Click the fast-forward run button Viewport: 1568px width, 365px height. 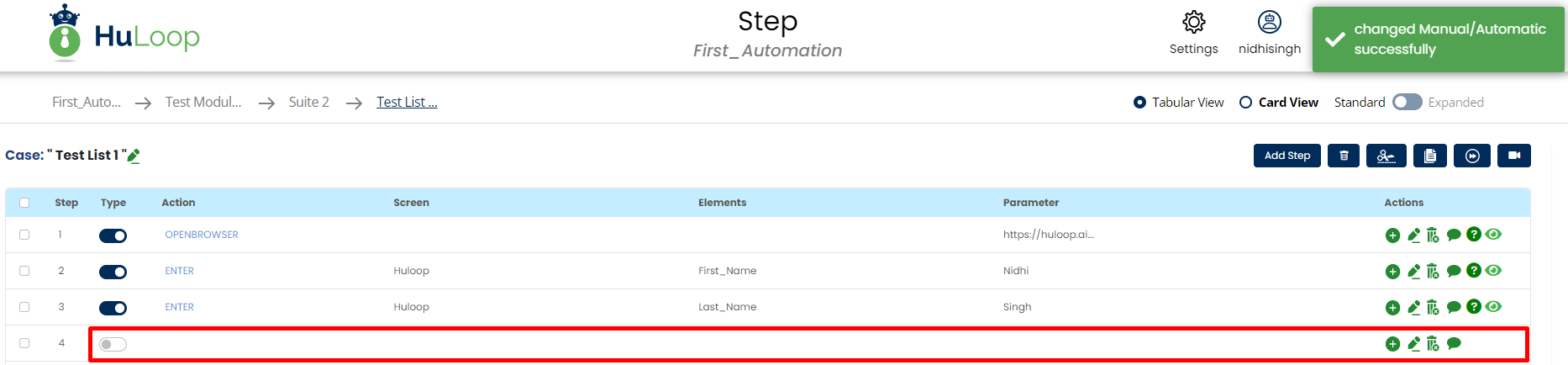click(x=1472, y=156)
